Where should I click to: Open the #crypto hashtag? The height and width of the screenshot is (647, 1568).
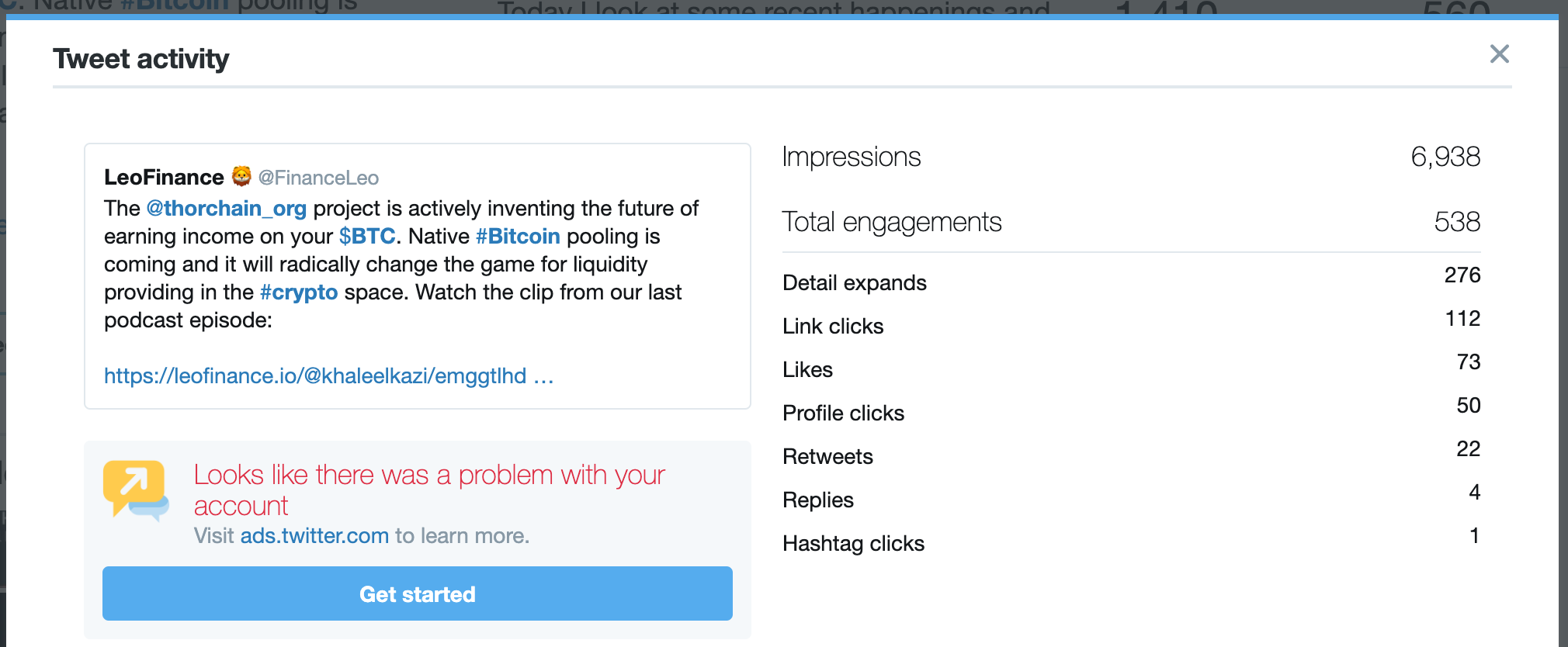299,292
